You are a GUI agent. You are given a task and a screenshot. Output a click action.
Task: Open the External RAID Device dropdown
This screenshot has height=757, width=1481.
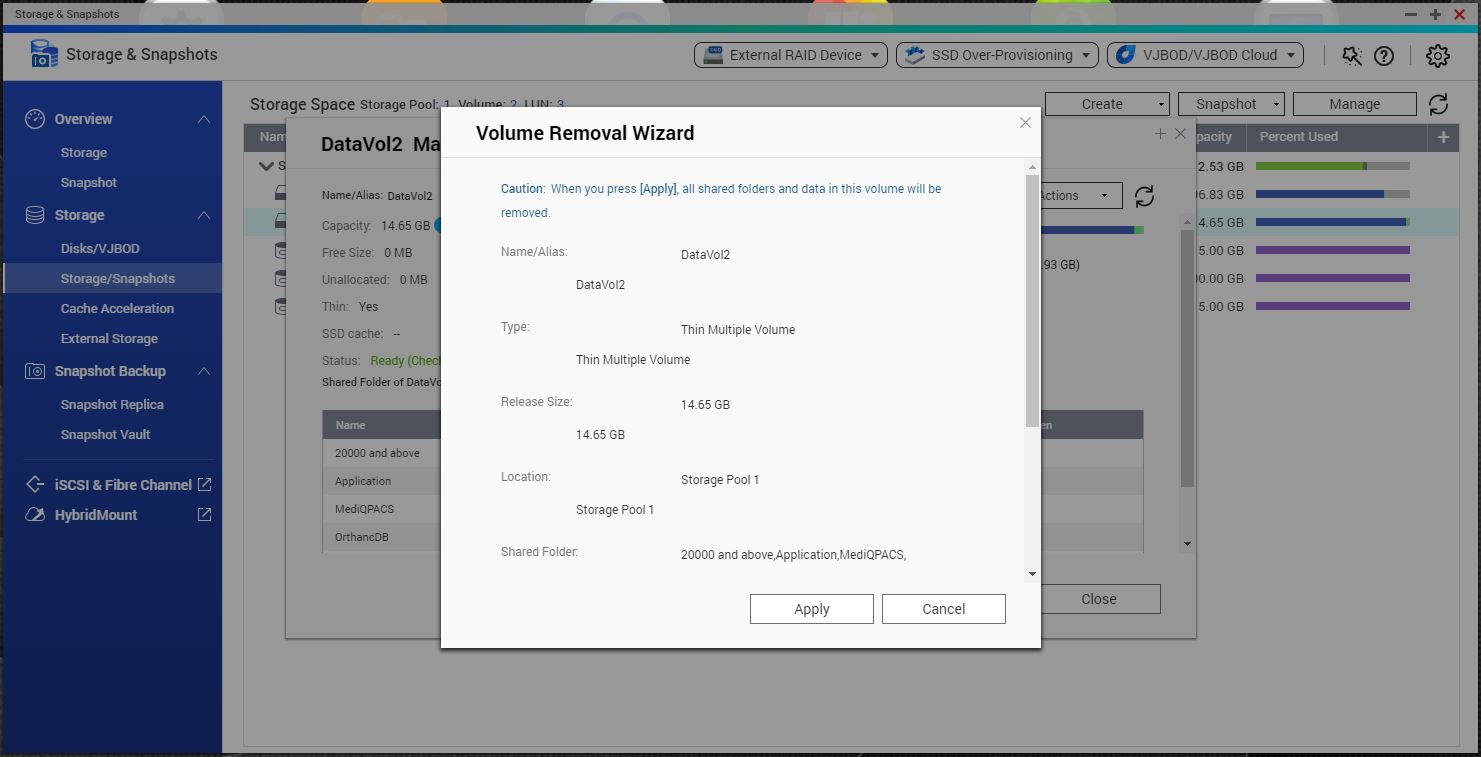coord(790,55)
